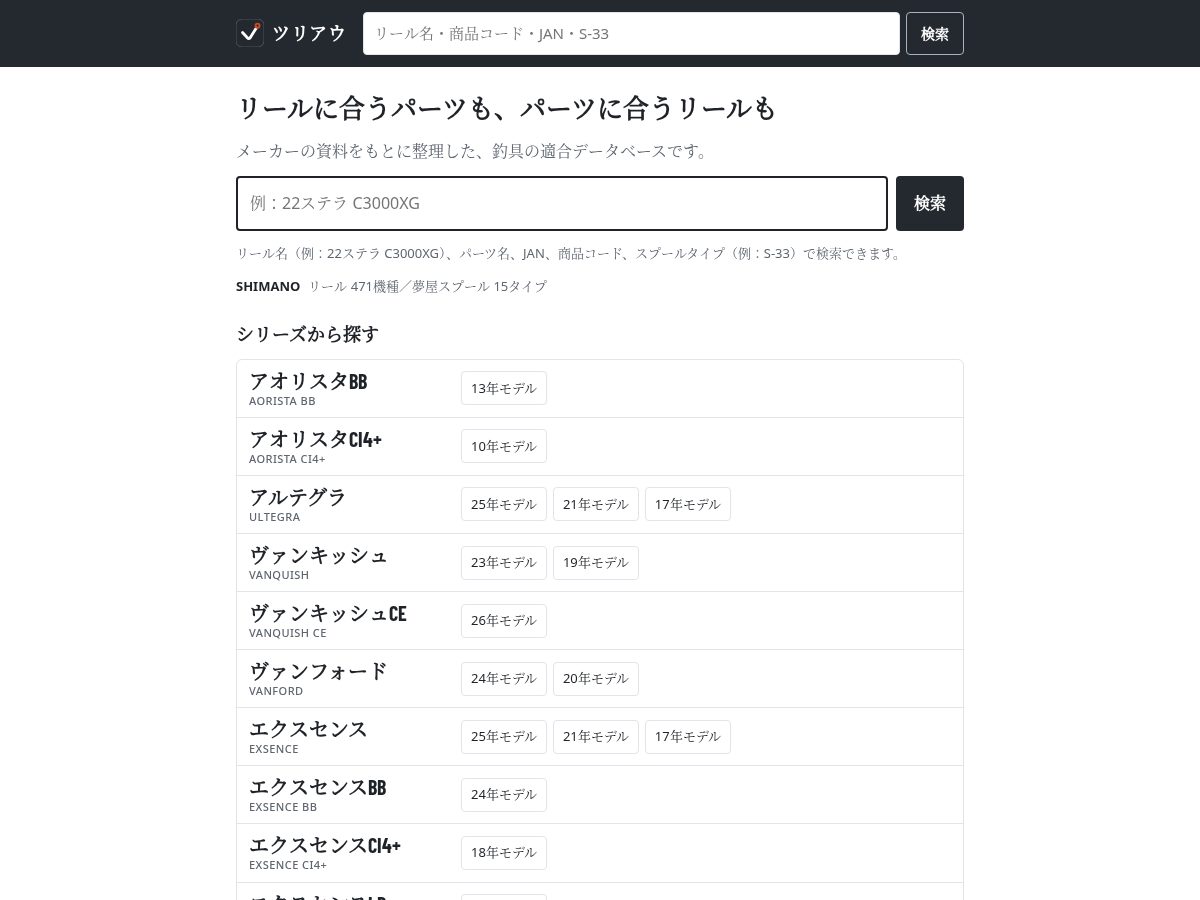Click the large dark 検索 button
This screenshot has height=900, width=1200.
(930, 203)
